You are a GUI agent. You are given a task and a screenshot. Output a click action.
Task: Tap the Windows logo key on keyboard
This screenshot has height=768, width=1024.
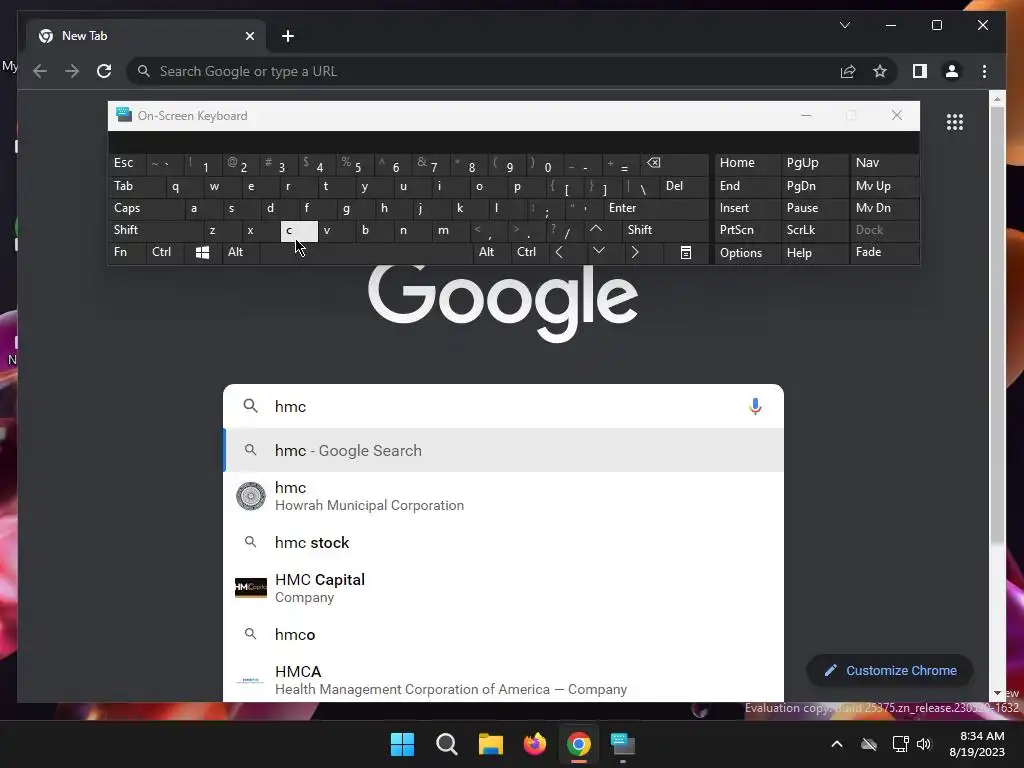[202, 252]
